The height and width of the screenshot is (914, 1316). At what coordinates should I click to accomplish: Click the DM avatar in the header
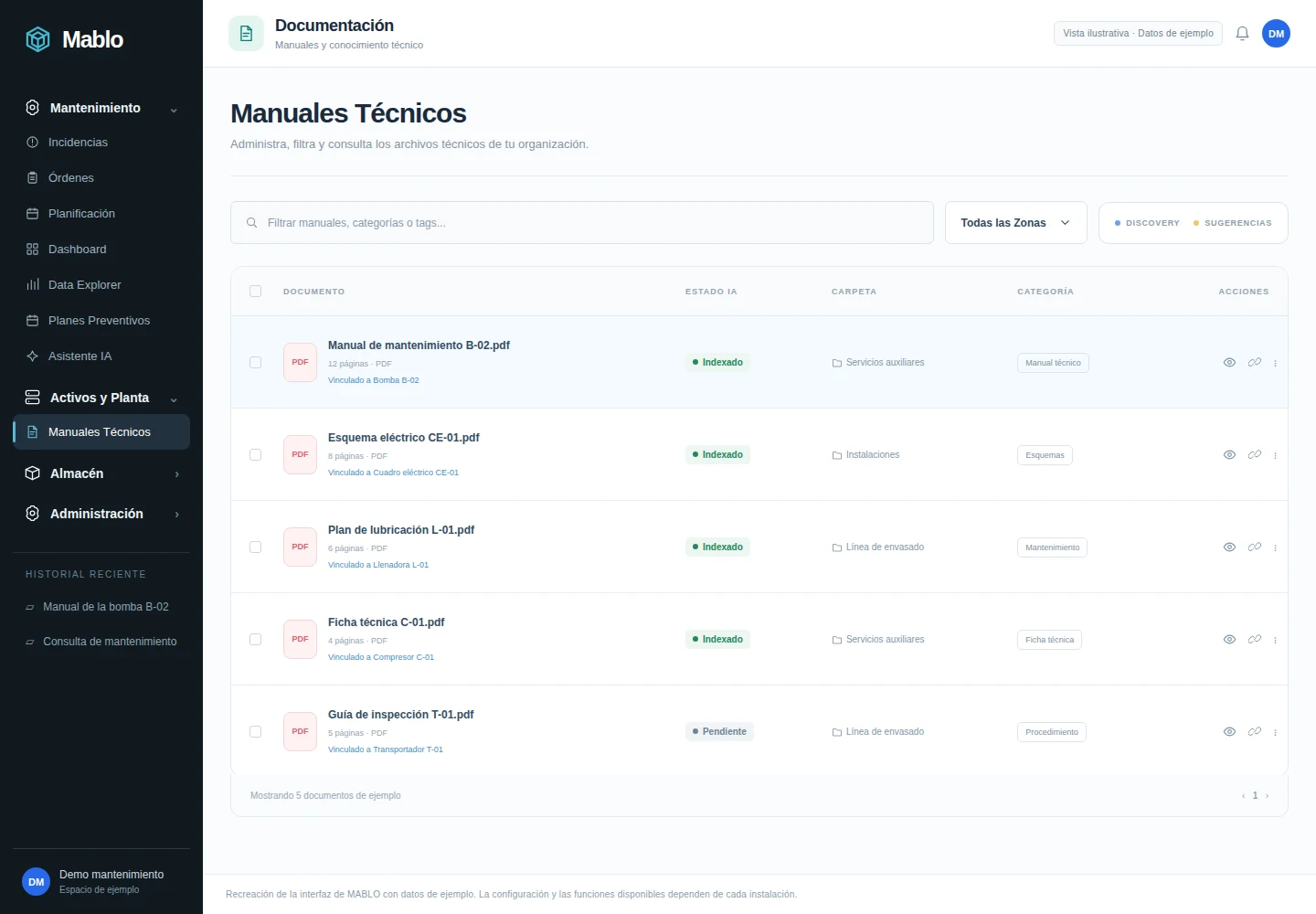coord(1276,34)
